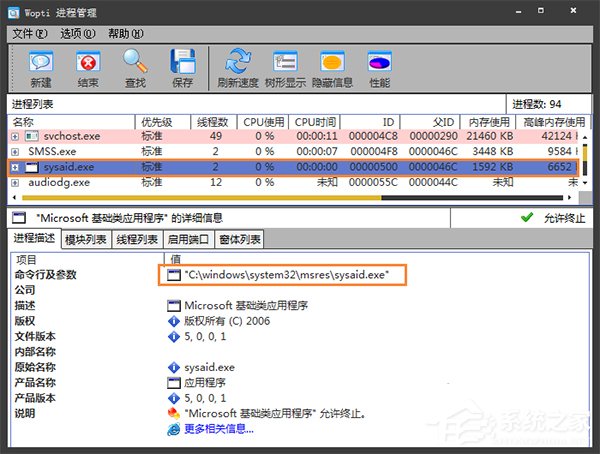This screenshot has width=600, height=454.
Task: Sort by the 名称 column header
Action: click(x=72, y=122)
